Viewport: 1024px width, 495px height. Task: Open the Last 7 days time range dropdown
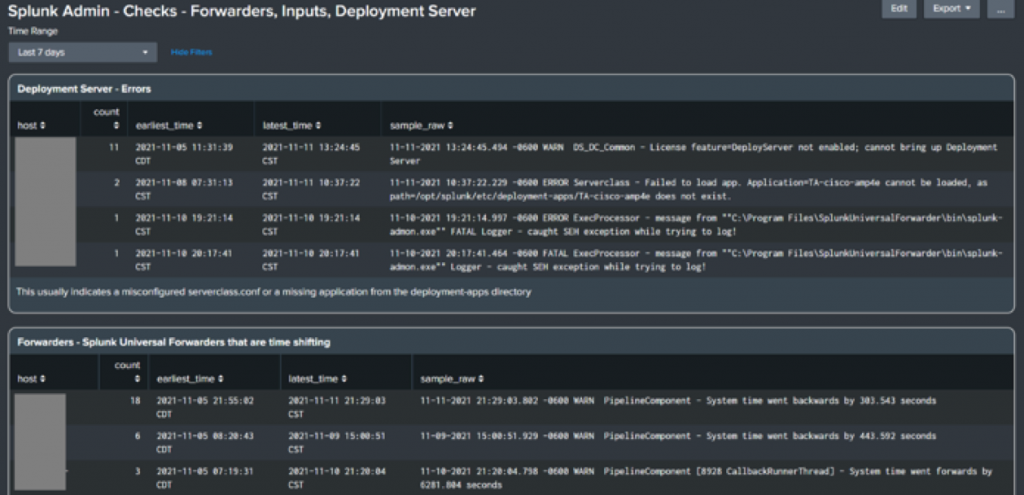pyautogui.click(x=83, y=52)
